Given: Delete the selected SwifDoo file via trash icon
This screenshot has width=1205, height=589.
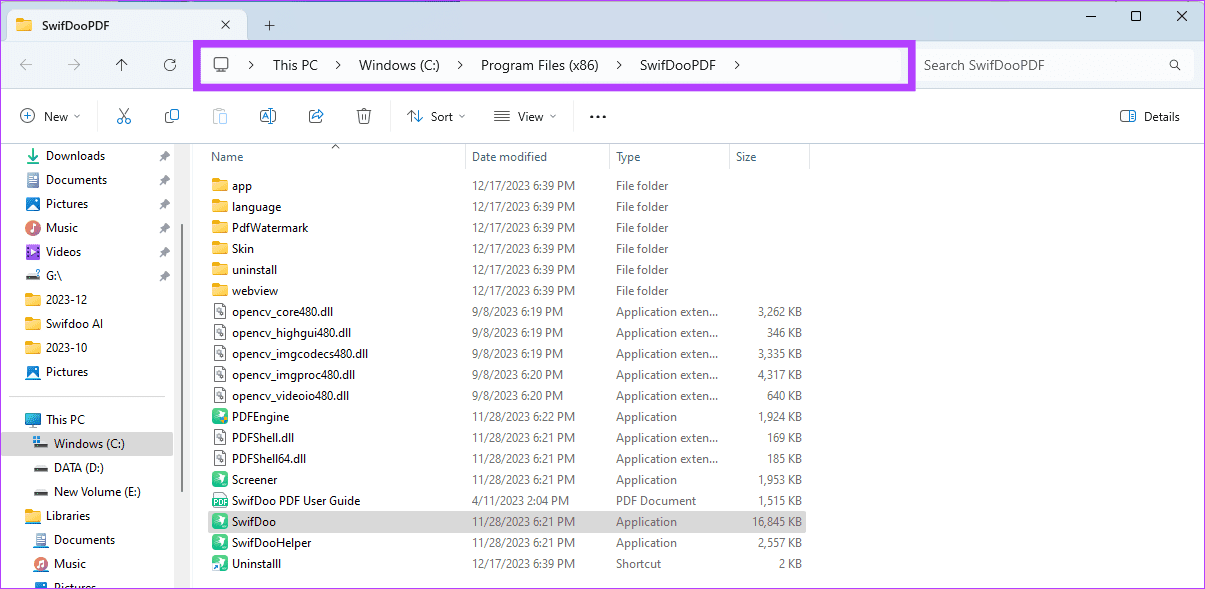Looking at the screenshot, I should [364, 116].
